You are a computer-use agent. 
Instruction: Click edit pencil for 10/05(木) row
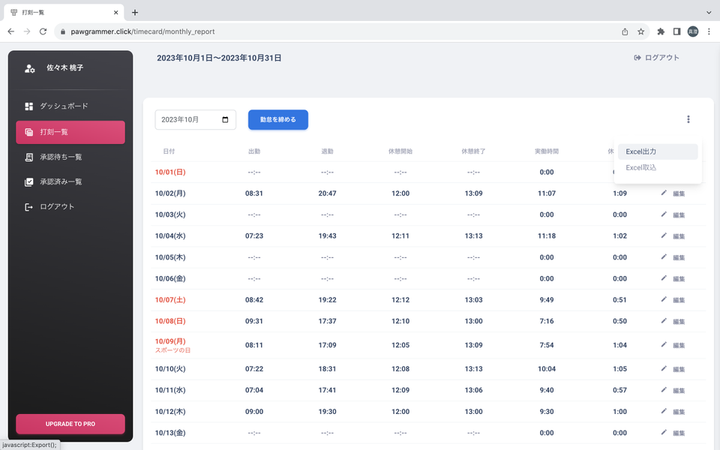click(664, 257)
